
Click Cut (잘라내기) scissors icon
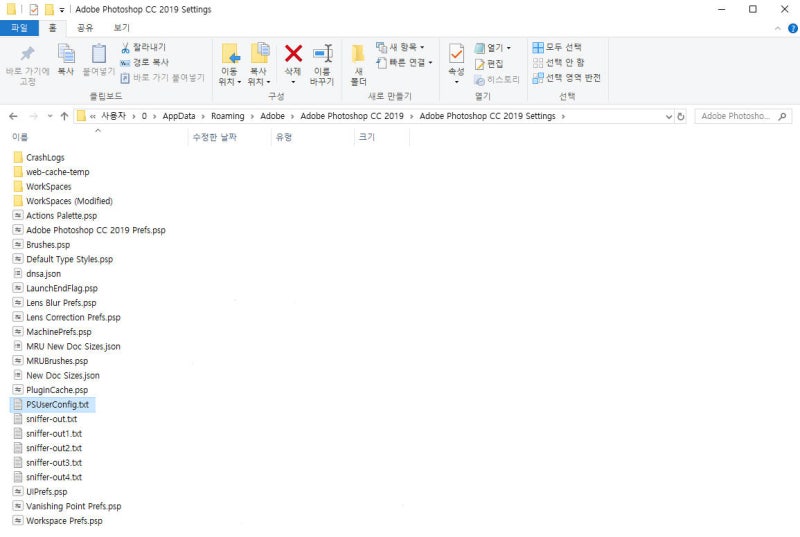pyautogui.click(x=125, y=48)
